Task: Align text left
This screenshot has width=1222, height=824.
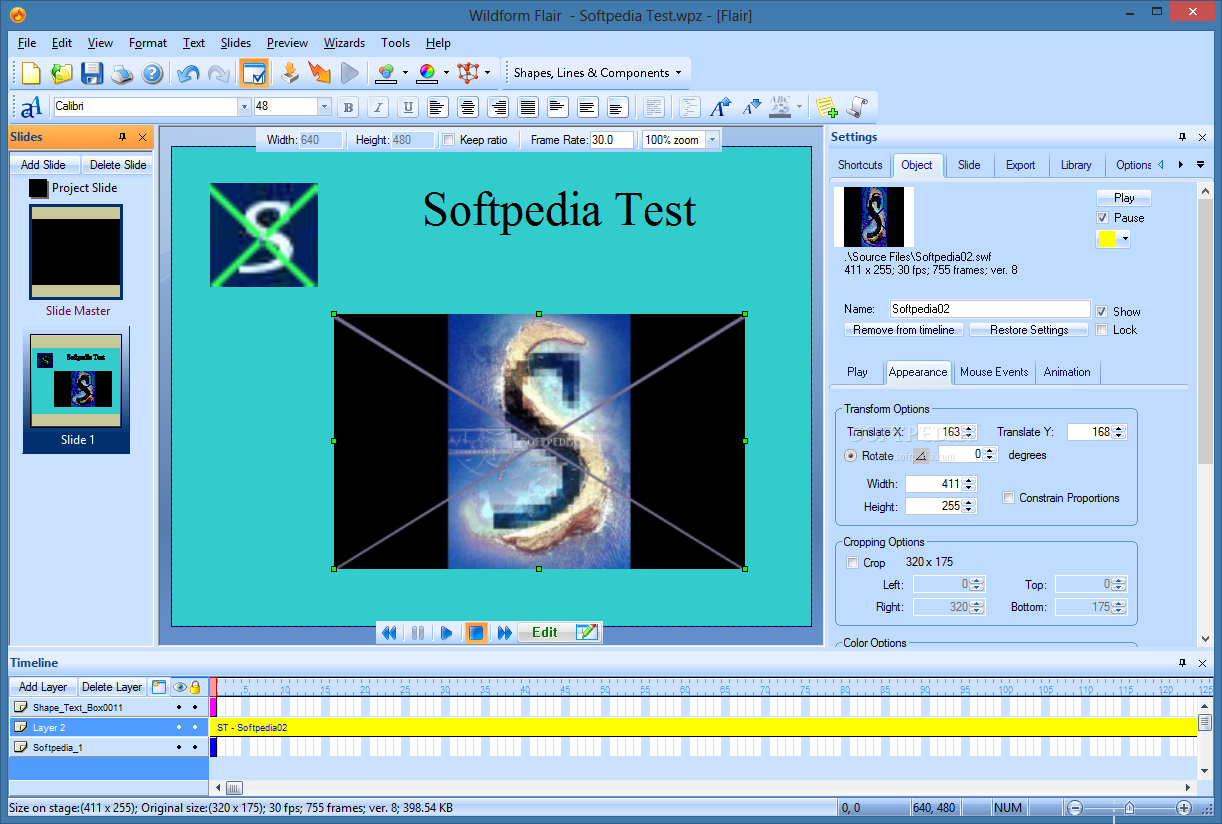Action: click(437, 107)
